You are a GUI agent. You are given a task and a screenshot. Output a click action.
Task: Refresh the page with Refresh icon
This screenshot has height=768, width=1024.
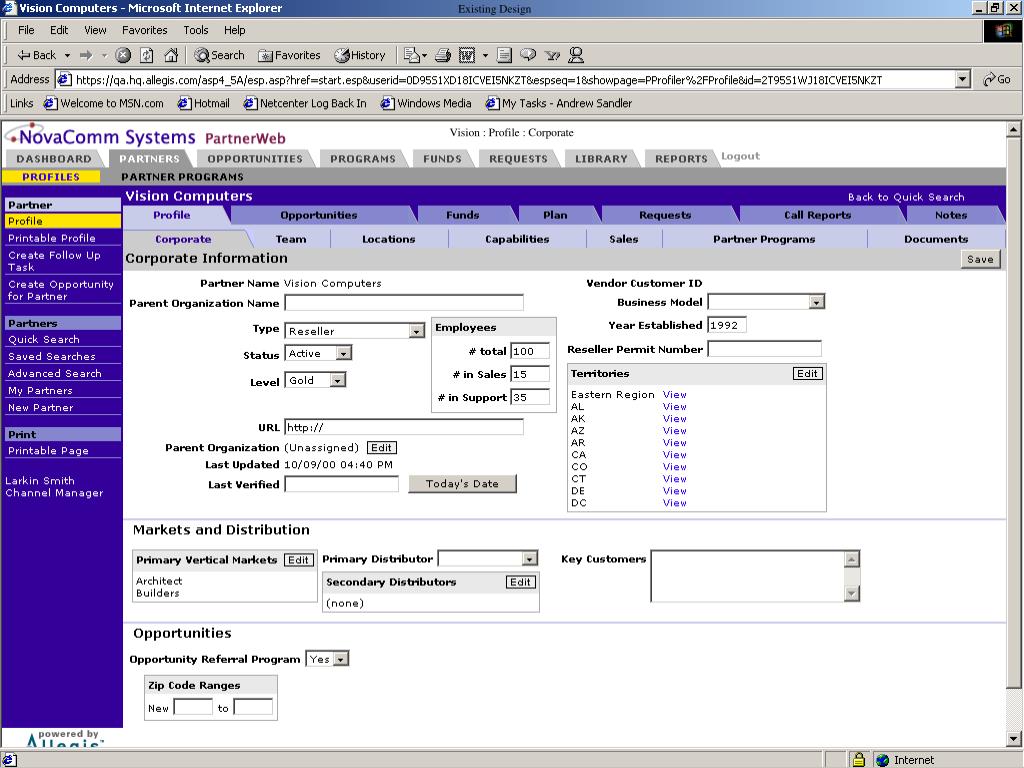(147, 56)
